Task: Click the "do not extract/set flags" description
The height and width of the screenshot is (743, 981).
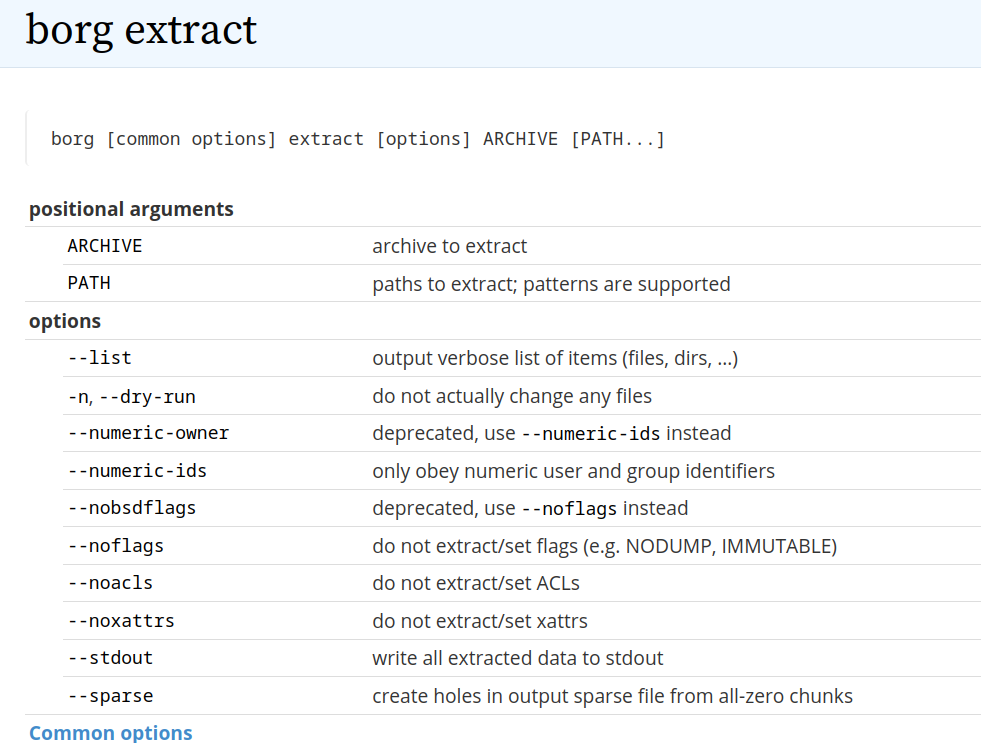Action: point(604,546)
